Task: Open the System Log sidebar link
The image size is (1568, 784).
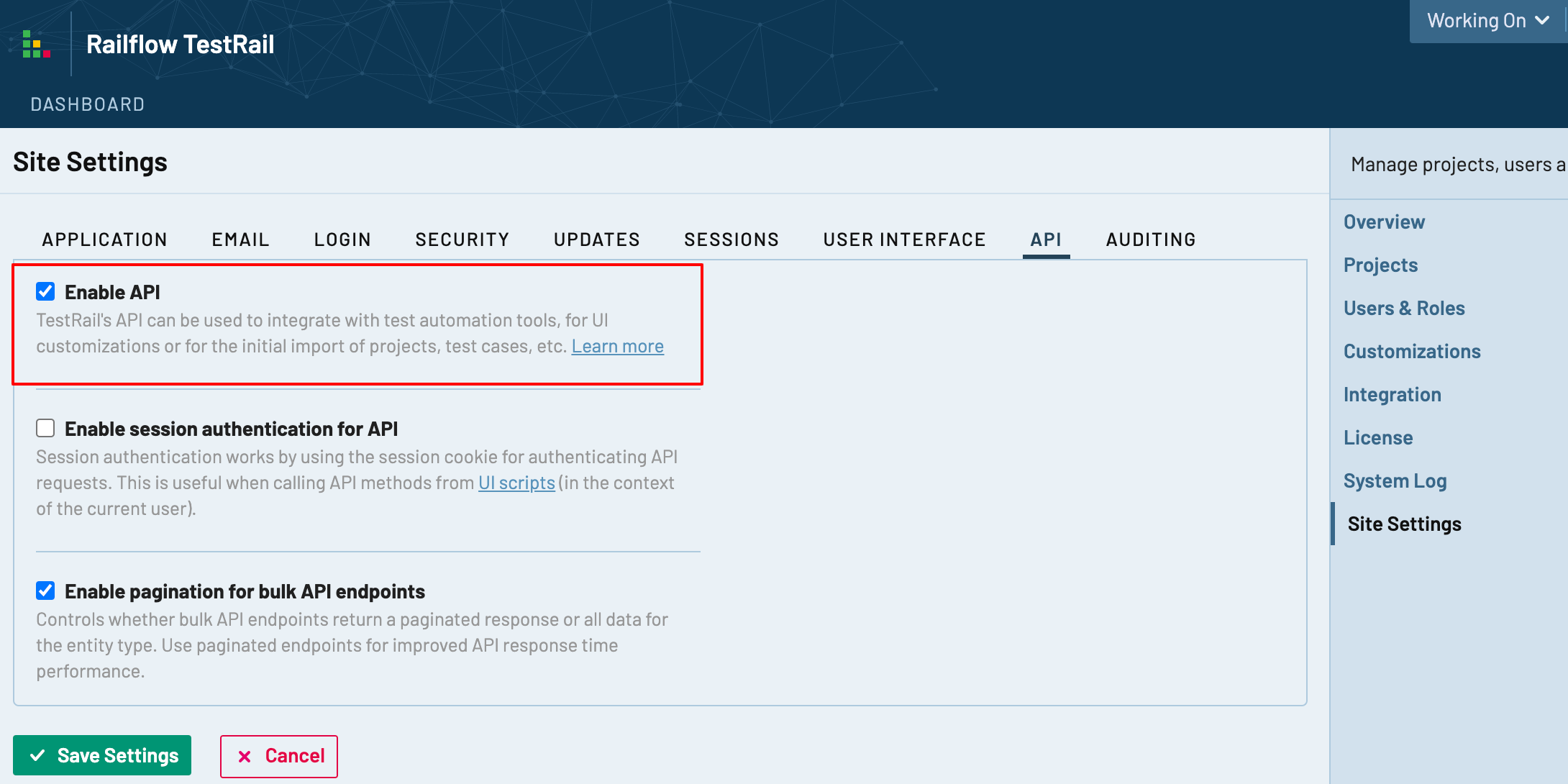Action: click(x=1395, y=481)
